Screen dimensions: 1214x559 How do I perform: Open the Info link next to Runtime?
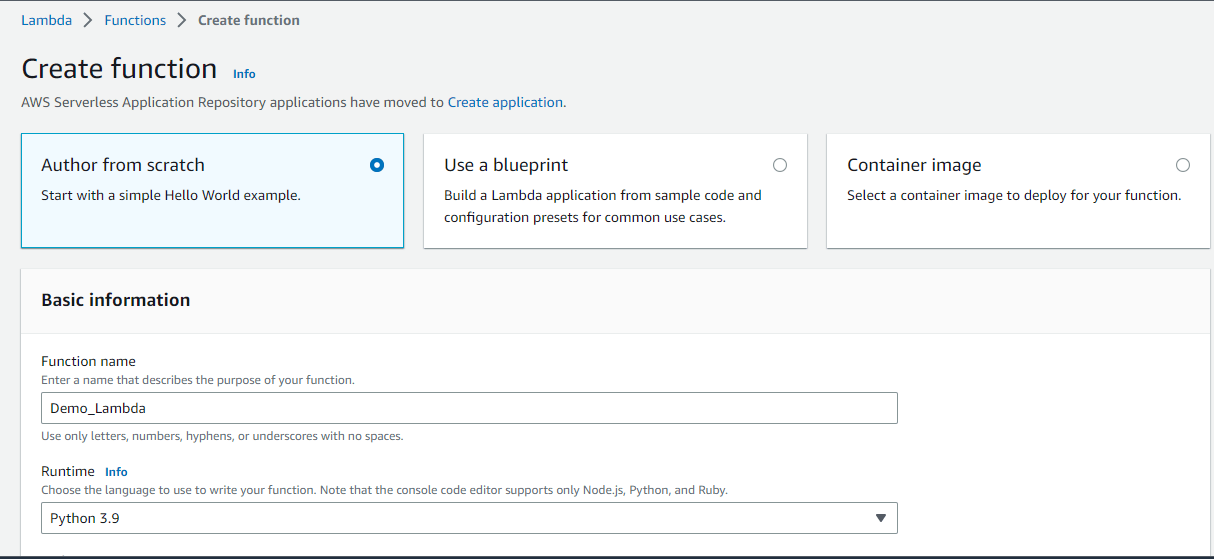tap(116, 472)
